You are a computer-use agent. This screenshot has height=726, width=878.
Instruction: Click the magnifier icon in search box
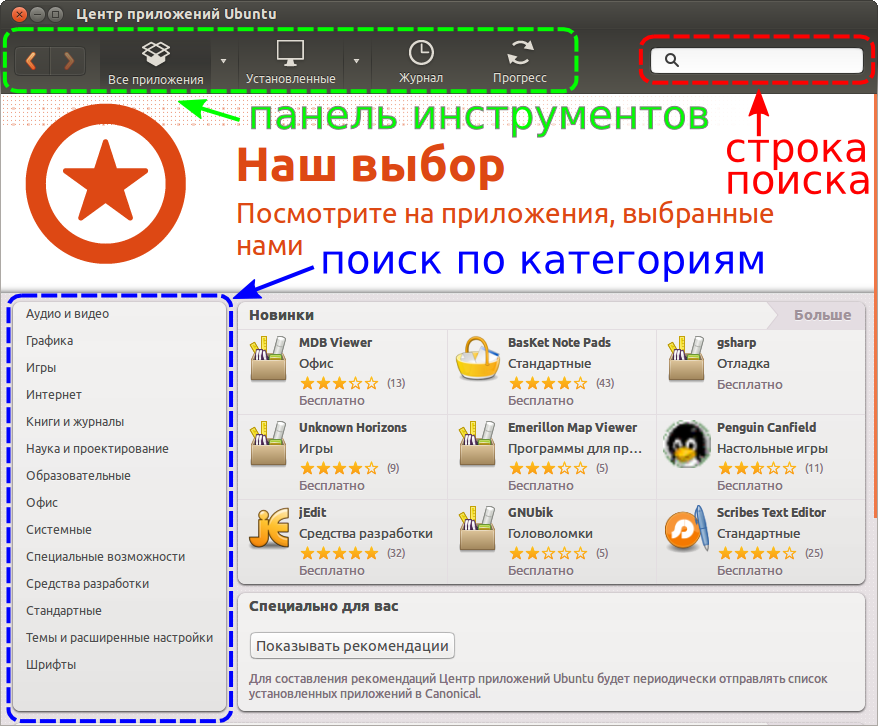click(x=671, y=60)
